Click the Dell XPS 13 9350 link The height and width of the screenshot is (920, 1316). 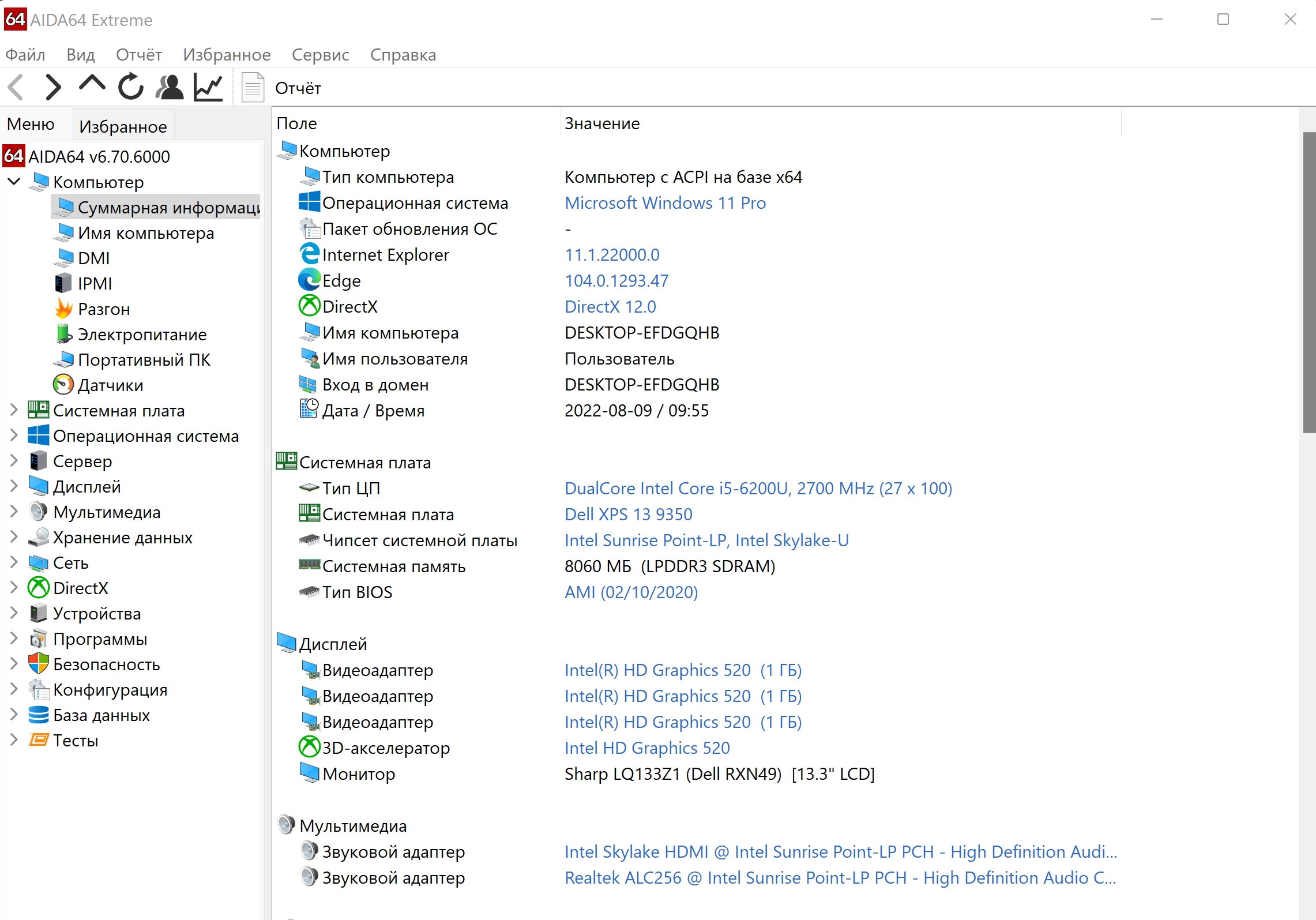click(628, 515)
